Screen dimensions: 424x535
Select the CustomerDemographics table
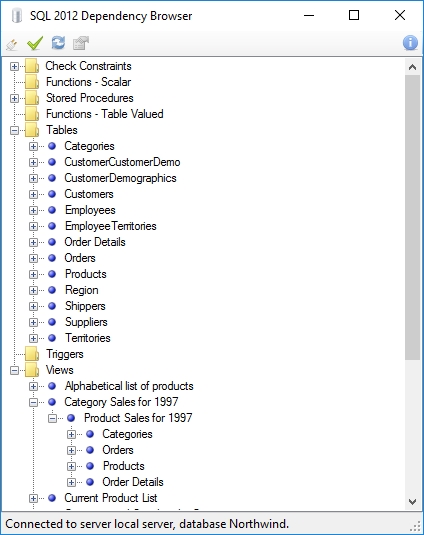click(120, 178)
